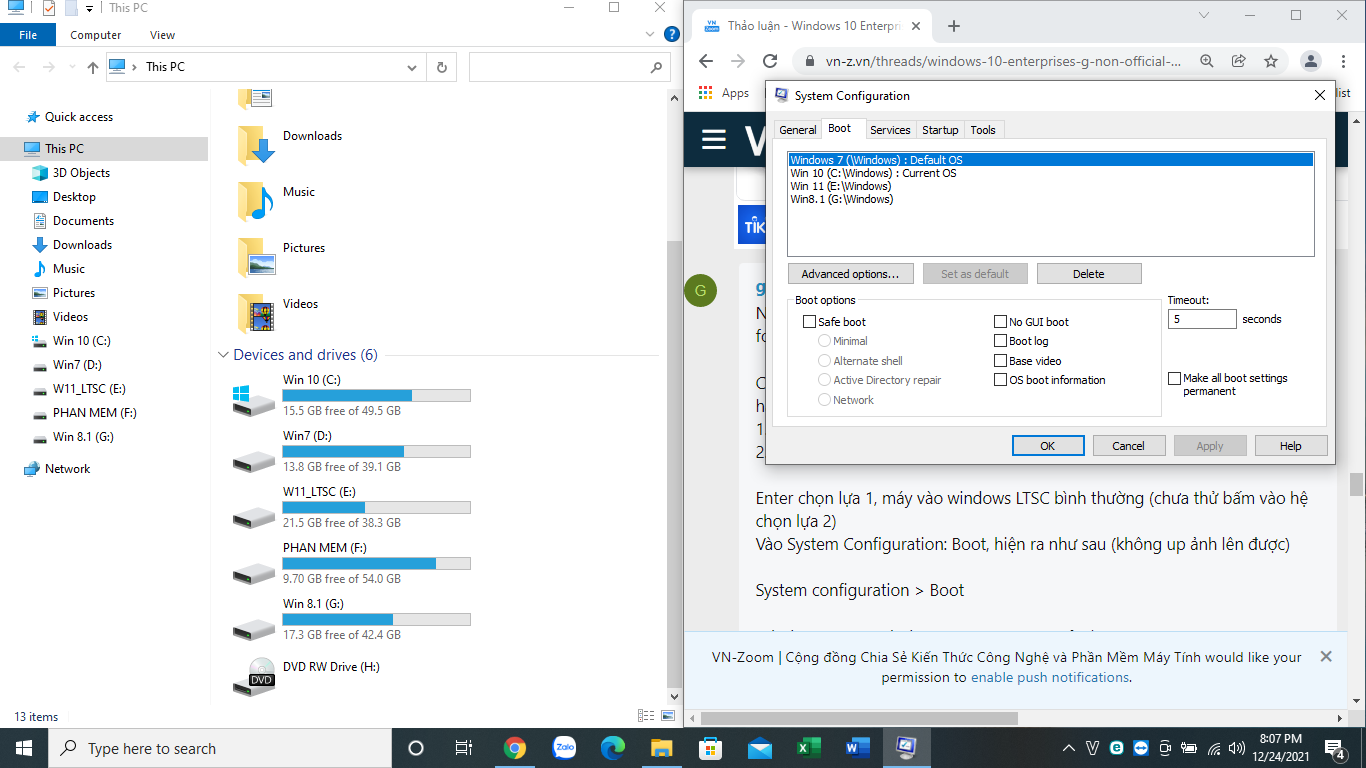Open Computer ribbon tab
1366x768 pixels.
[96, 34]
